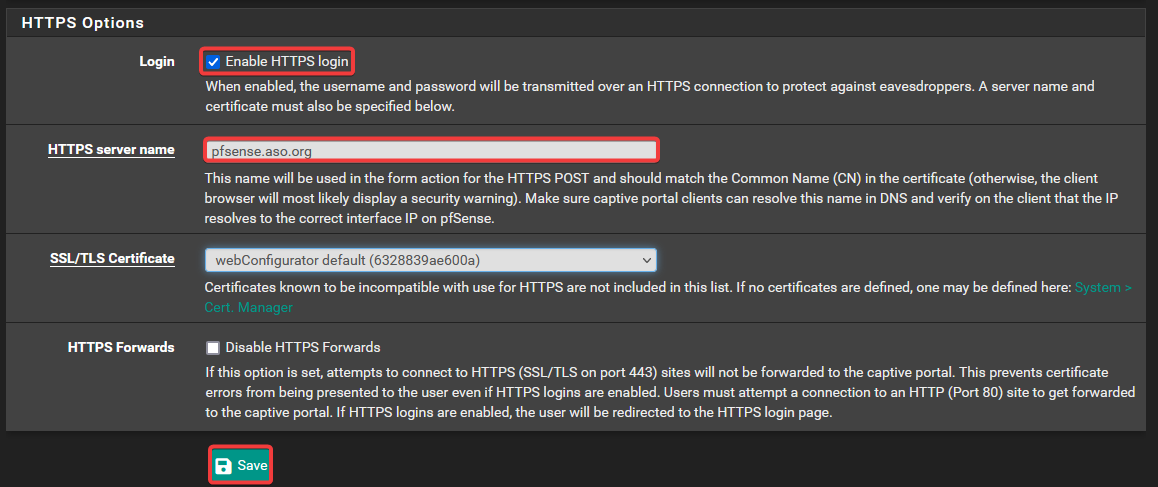
Task: Click the bold 'HTTPS Forwards' row label
Action: [121, 348]
